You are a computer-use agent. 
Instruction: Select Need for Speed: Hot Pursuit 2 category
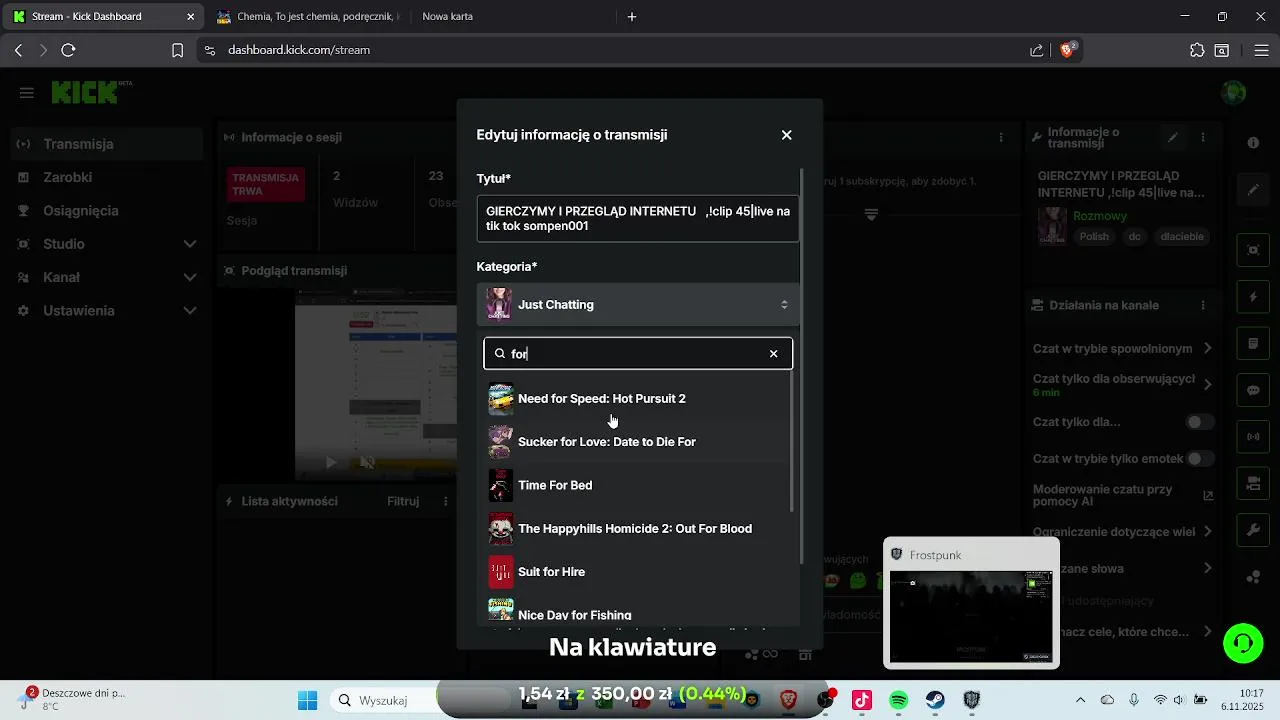pos(637,399)
